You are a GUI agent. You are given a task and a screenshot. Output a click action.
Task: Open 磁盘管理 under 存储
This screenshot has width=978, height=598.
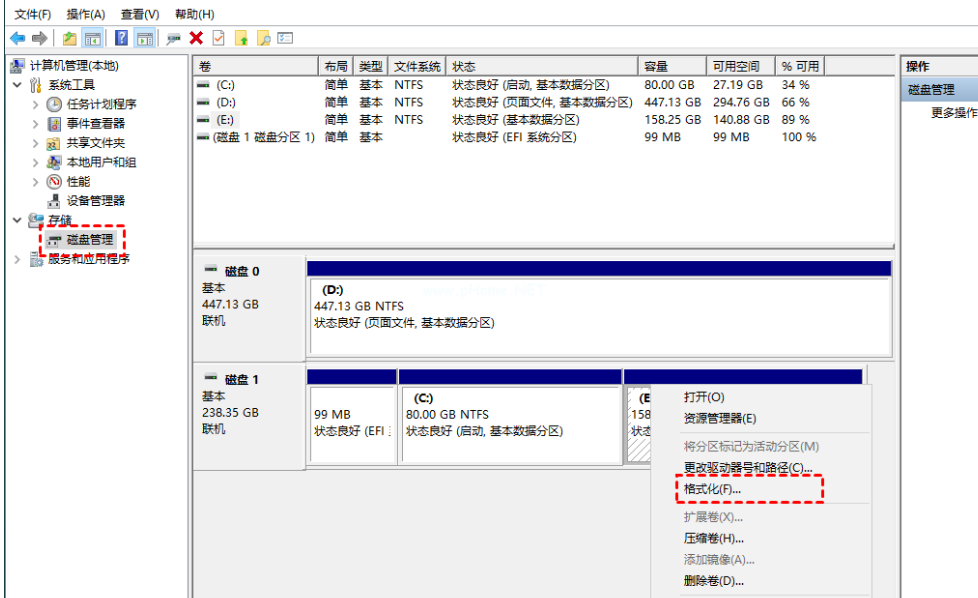click(x=89, y=240)
